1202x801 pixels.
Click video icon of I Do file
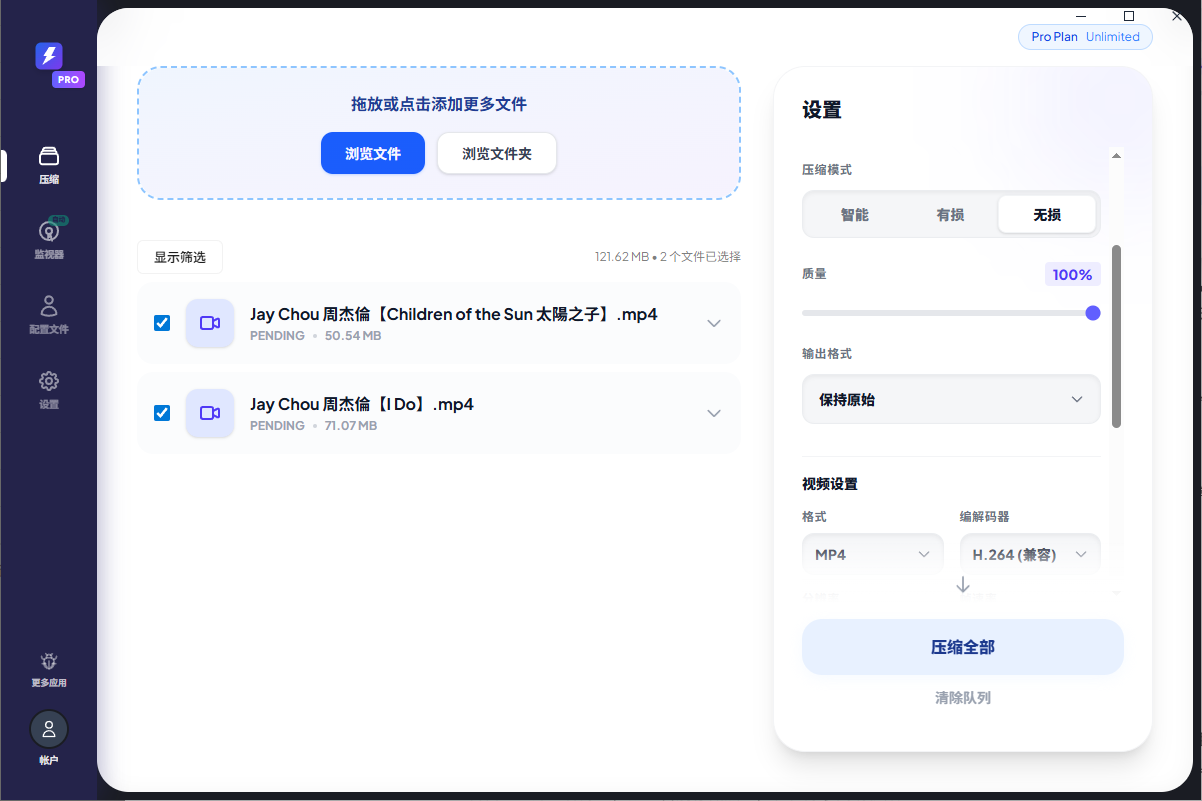(x=210, y=413)
